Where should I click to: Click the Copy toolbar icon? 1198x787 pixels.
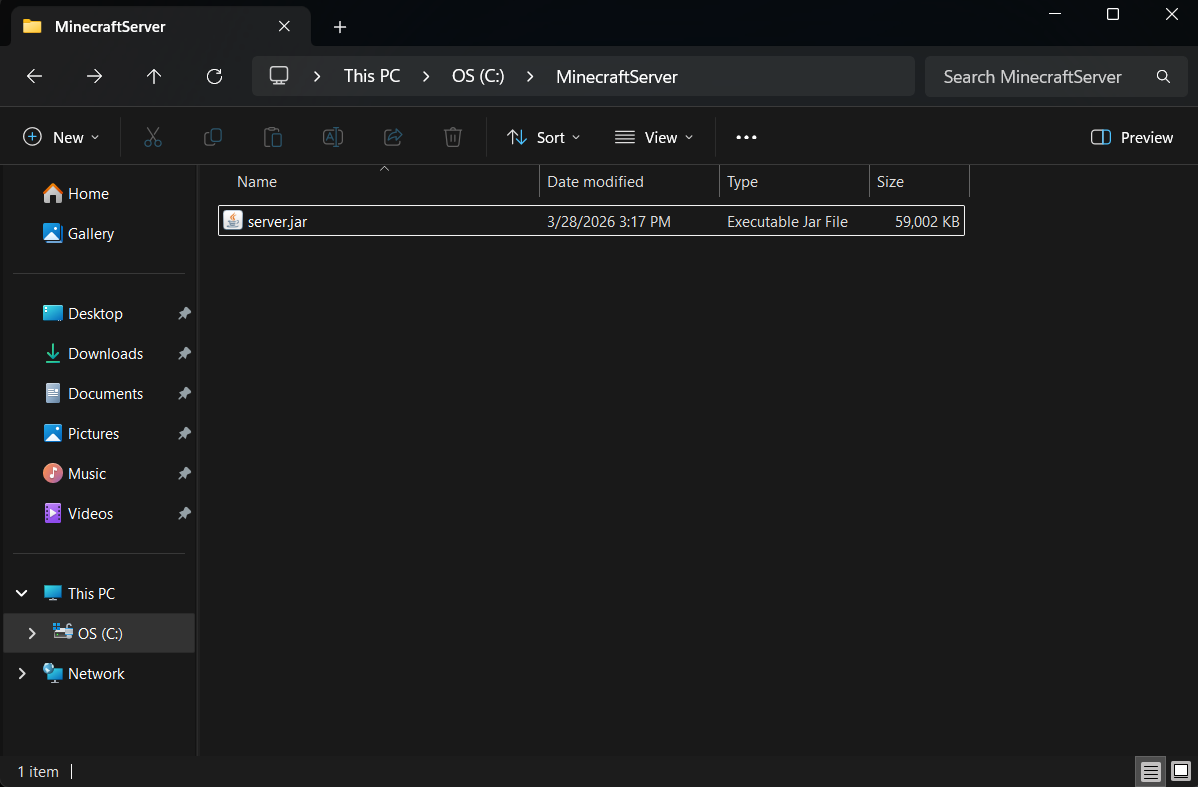(x=212, y=138)
